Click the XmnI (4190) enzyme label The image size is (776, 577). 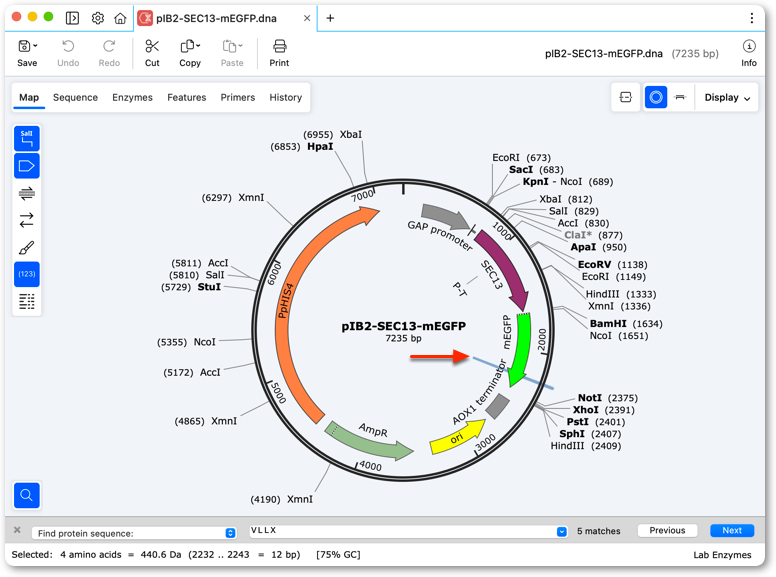(282, 499)
